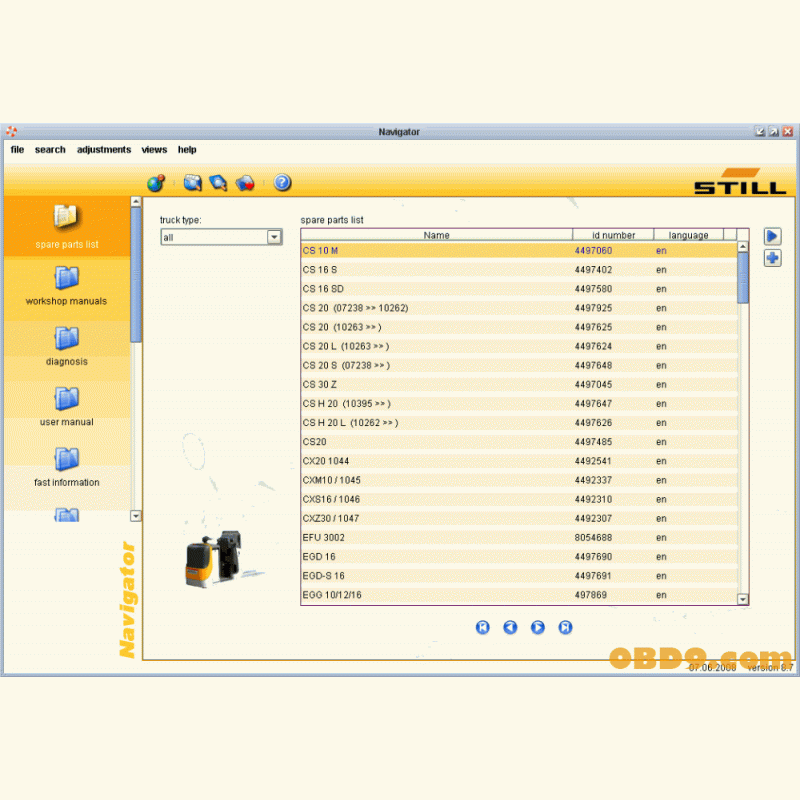Select the EGD-S 16 row
Viewport: 800px width, 800px height.
tap(519, 576)
